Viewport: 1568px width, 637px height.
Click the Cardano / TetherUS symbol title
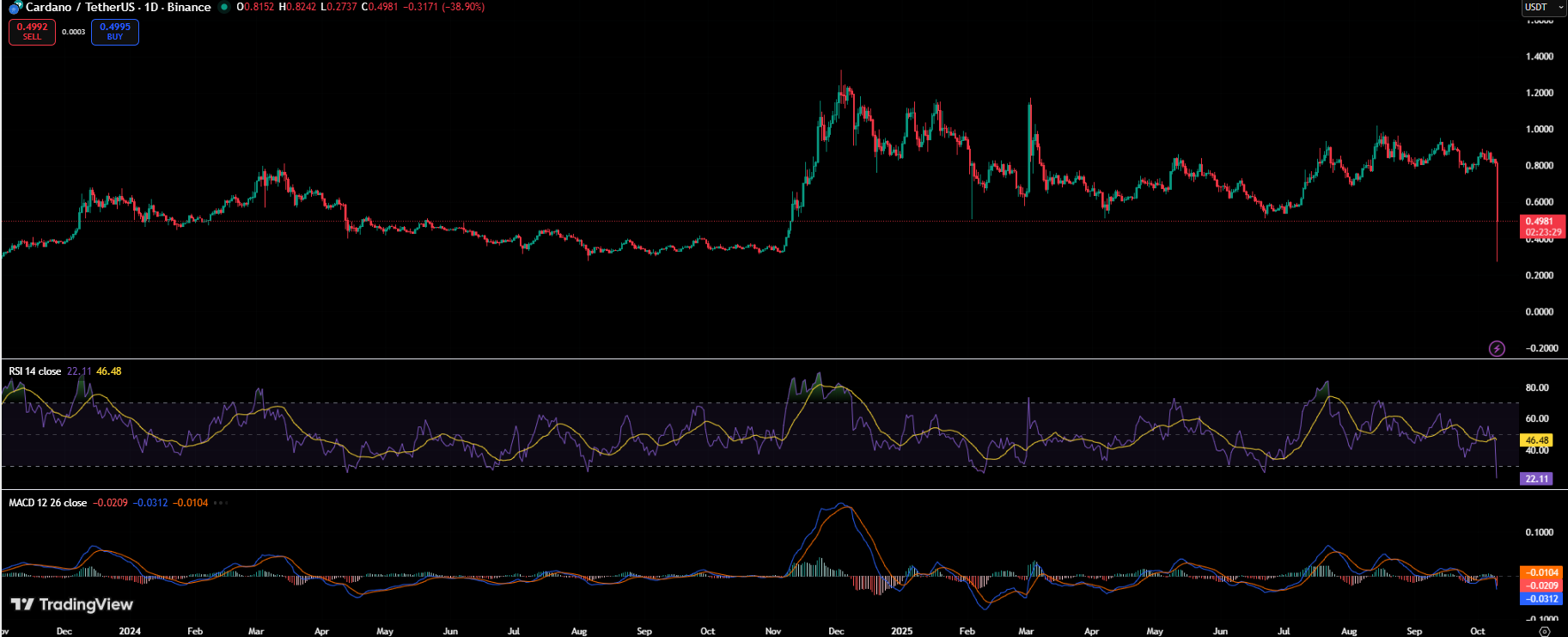[x=119, y=7]
